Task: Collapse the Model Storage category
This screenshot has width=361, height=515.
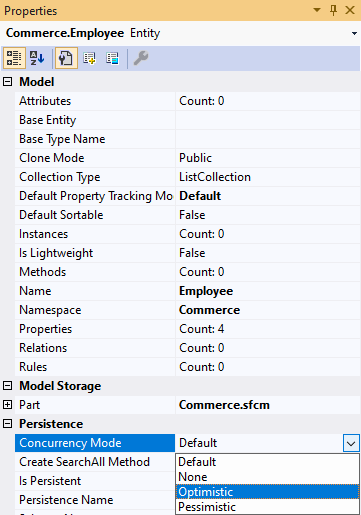Action: pos(7,386)
